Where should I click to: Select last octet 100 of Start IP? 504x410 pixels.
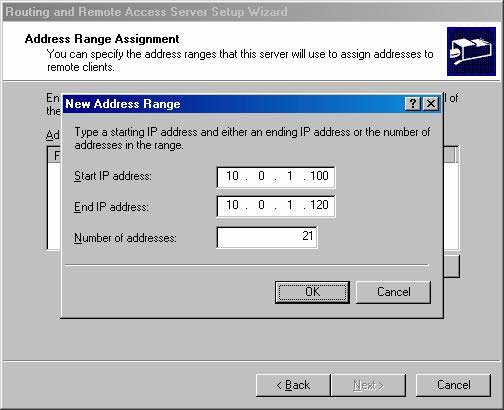(319, 176)
